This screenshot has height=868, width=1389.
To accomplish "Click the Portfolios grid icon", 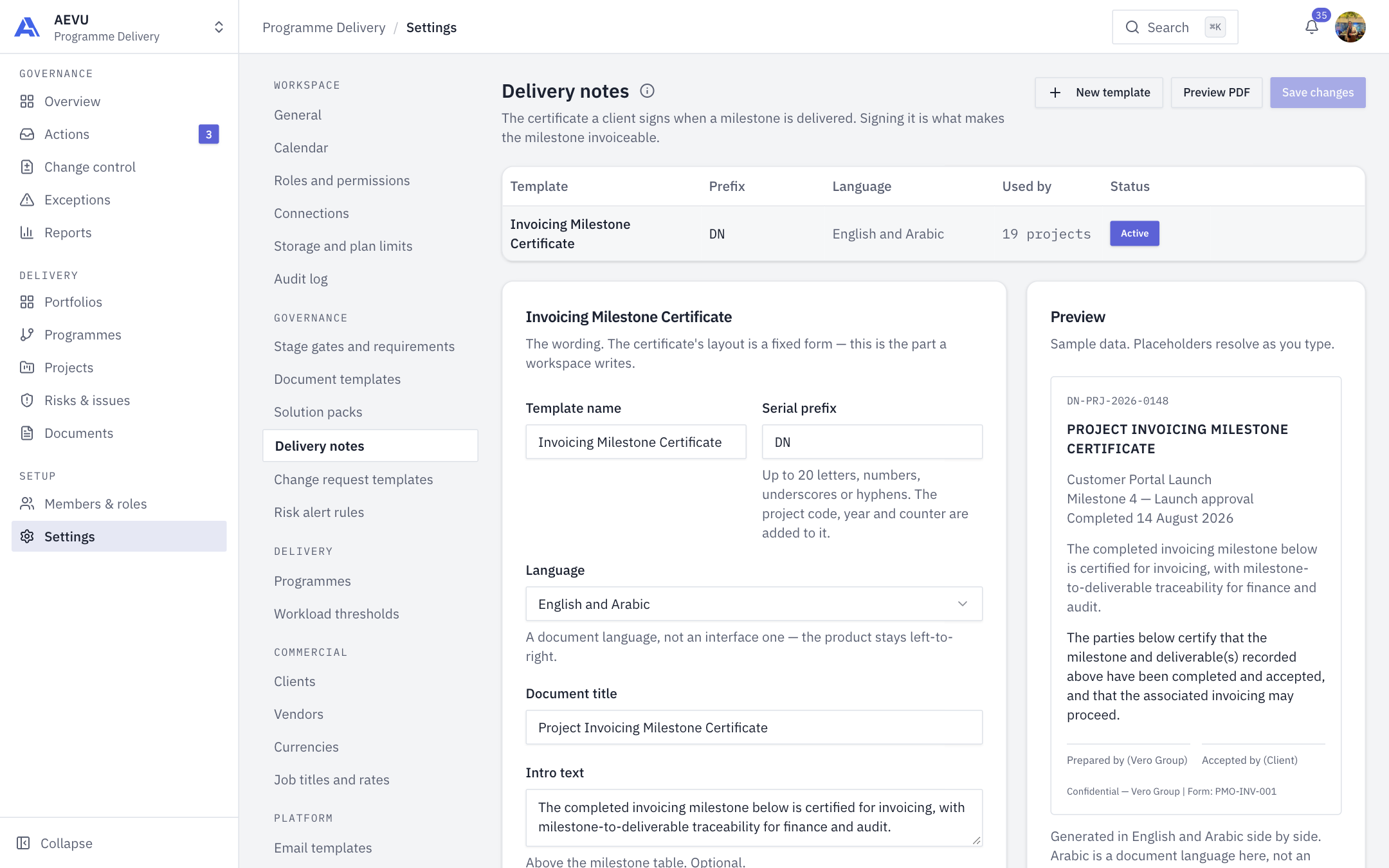I will tap(27, 302).
